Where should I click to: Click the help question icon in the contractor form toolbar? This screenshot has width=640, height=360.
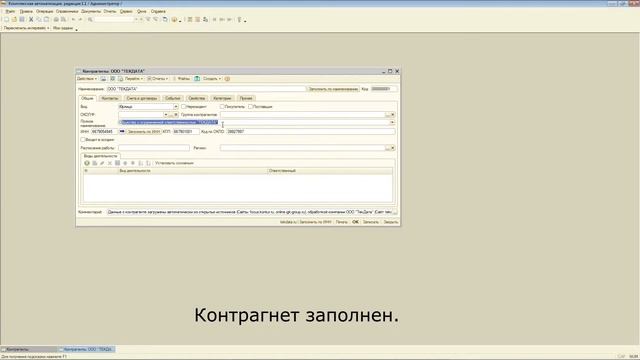click(x=227, y=79)
